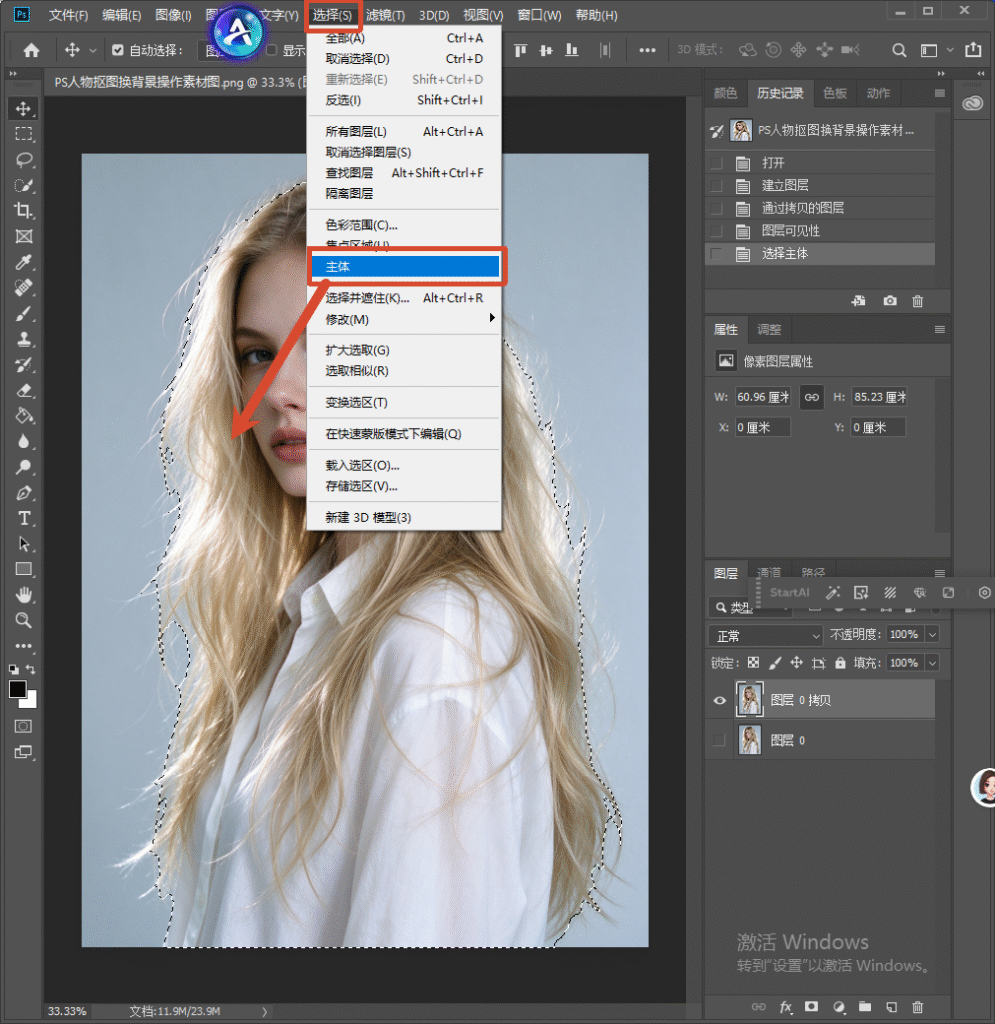Open the History panel options menu
The width and height of the screenshot is (995, 1024).
(x=940, y=93)
